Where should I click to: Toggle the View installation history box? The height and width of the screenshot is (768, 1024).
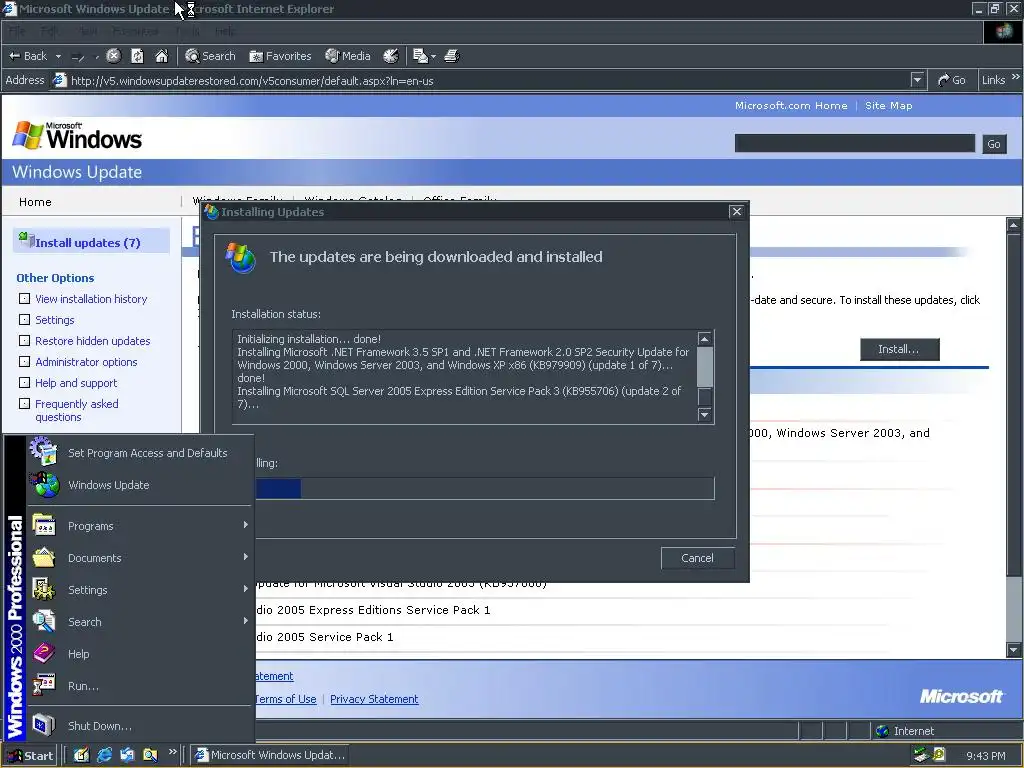25,298
